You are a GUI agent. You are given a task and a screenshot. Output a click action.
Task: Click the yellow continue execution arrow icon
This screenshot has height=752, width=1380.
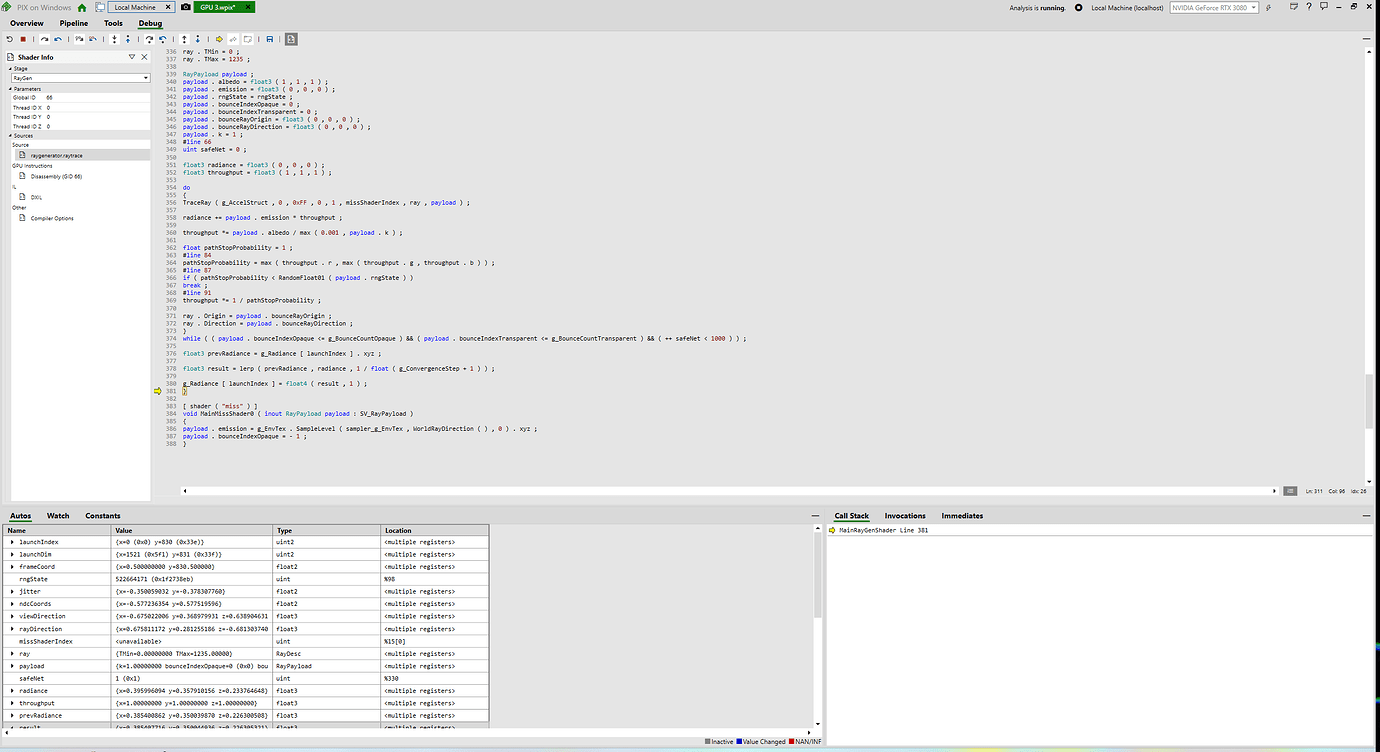click(218, 39)
